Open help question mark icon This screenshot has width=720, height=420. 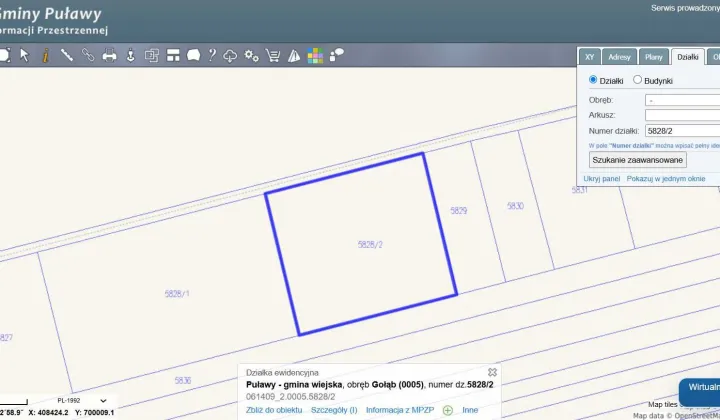(x=212, y=55)
